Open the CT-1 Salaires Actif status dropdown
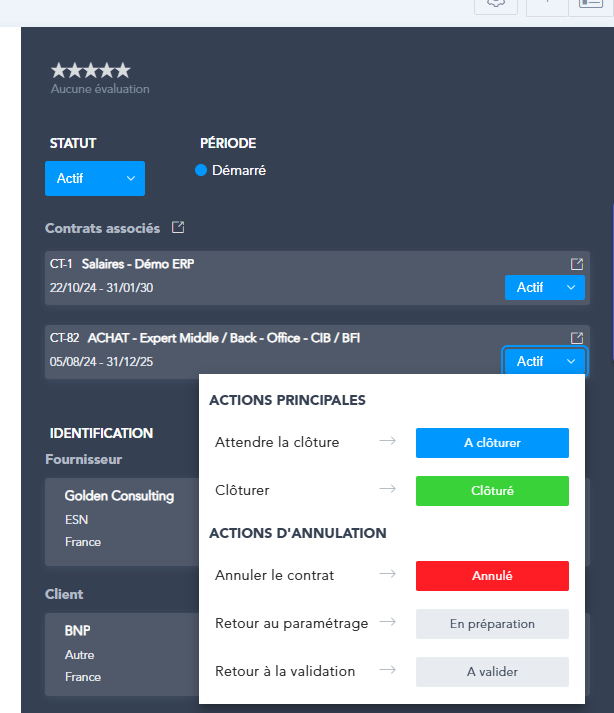614x713 pixels. [x=545, y=288]
